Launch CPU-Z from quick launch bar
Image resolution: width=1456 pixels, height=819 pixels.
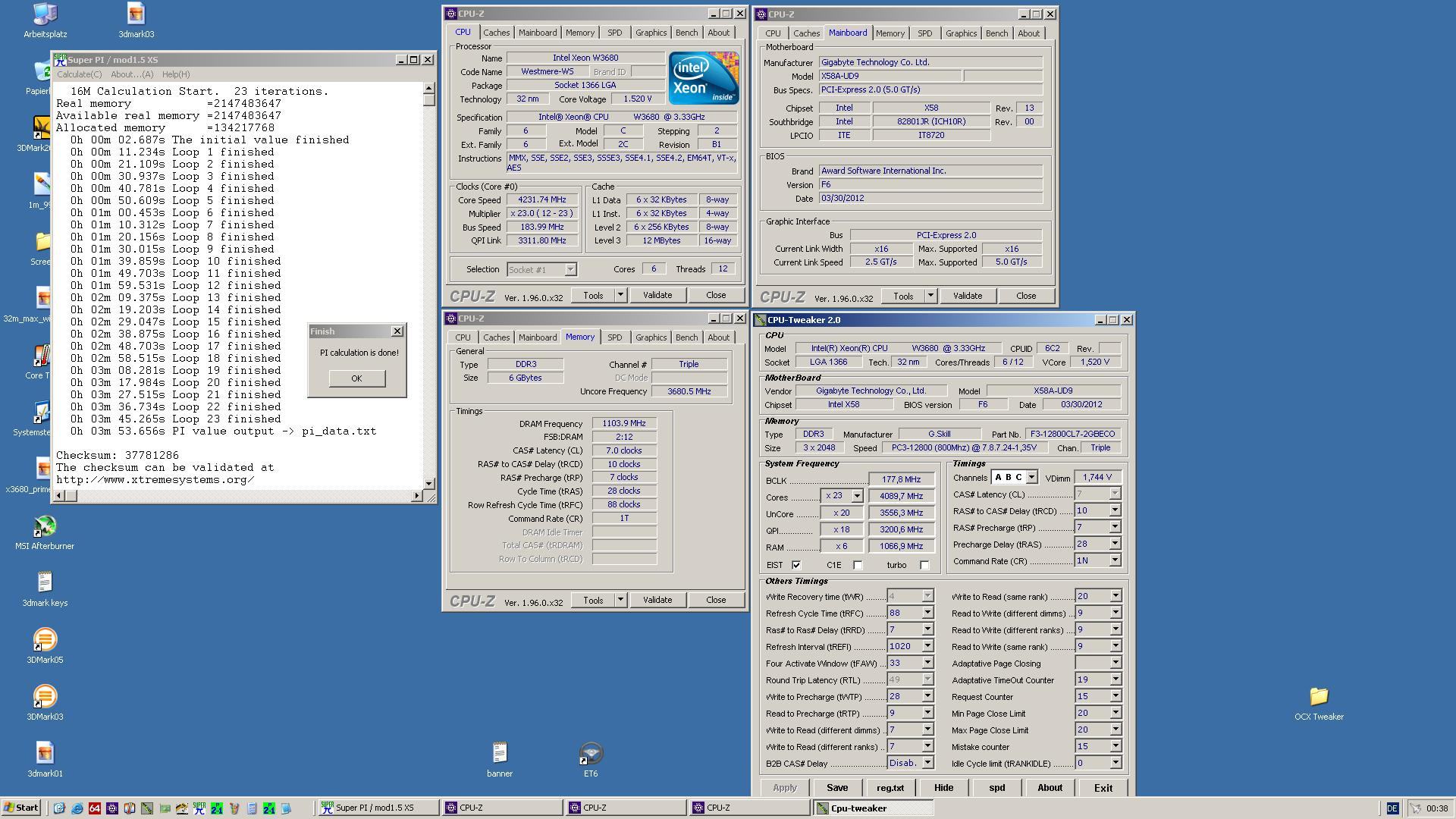click(112, 808)
